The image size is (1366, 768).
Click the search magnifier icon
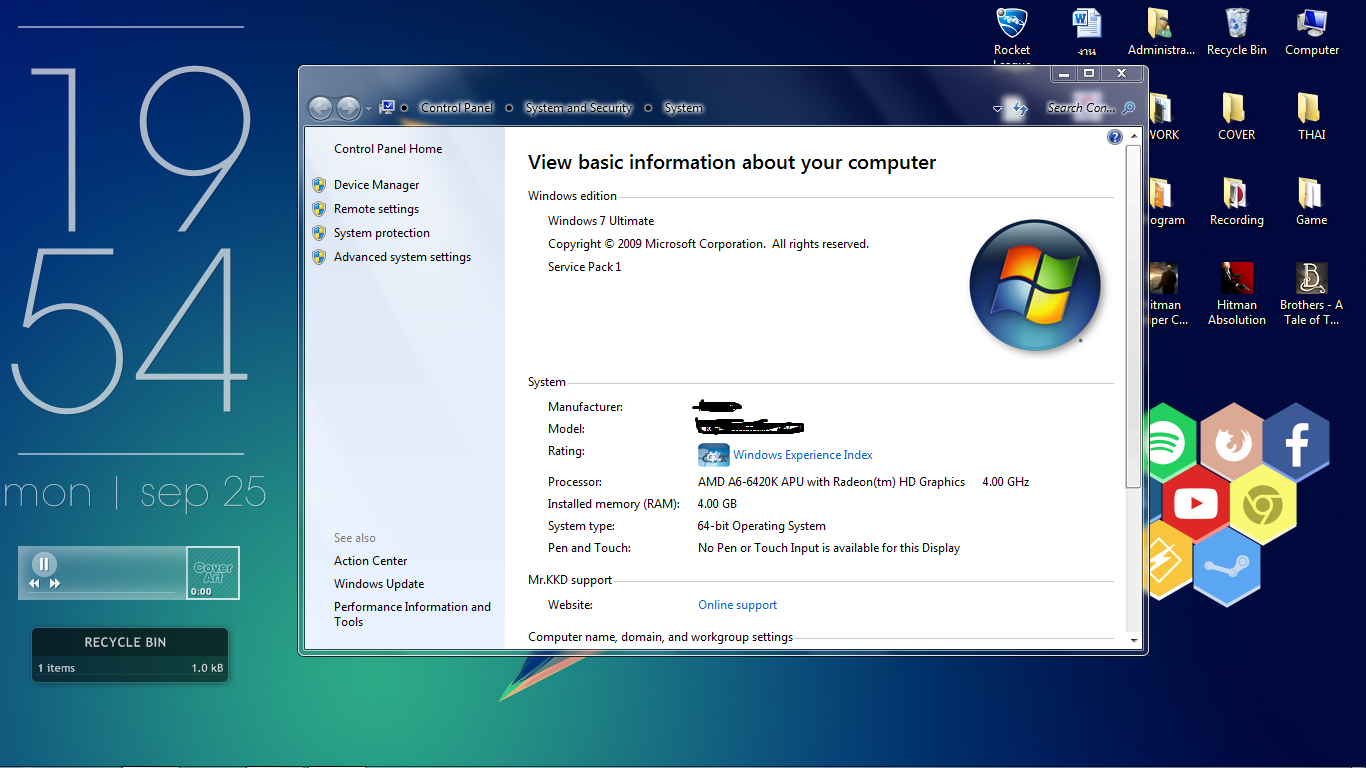point(1129,108)
